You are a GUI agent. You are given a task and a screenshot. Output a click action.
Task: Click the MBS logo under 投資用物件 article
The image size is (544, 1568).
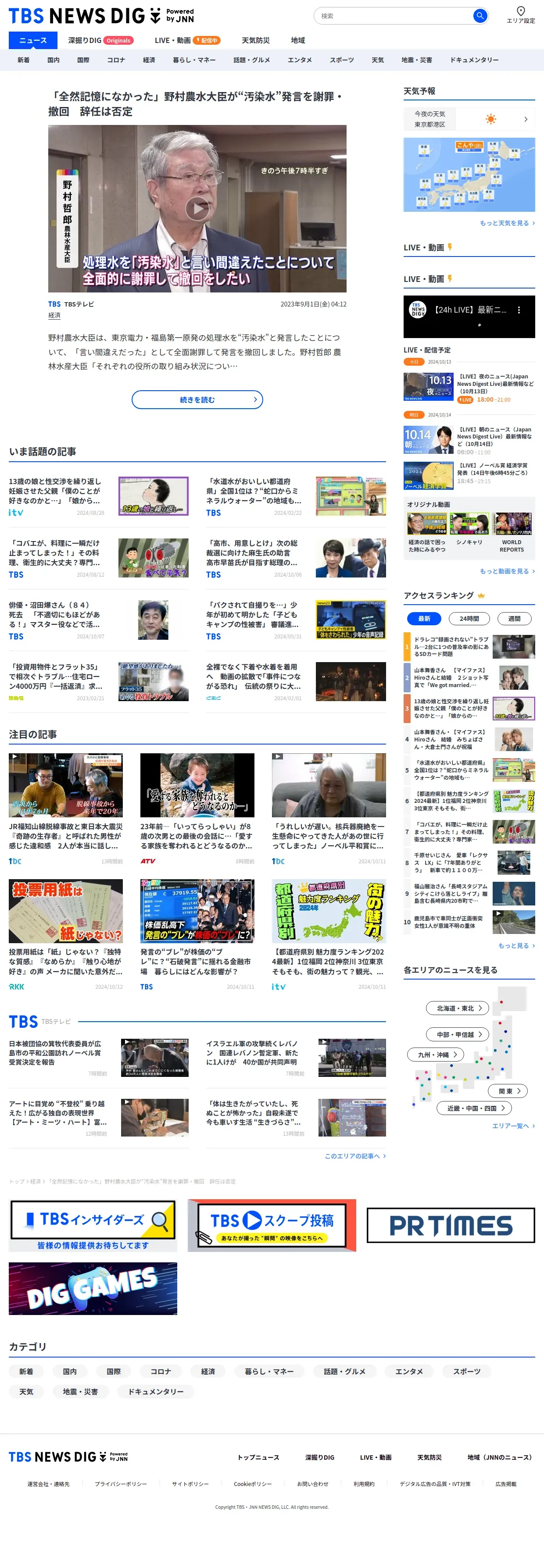16,698
